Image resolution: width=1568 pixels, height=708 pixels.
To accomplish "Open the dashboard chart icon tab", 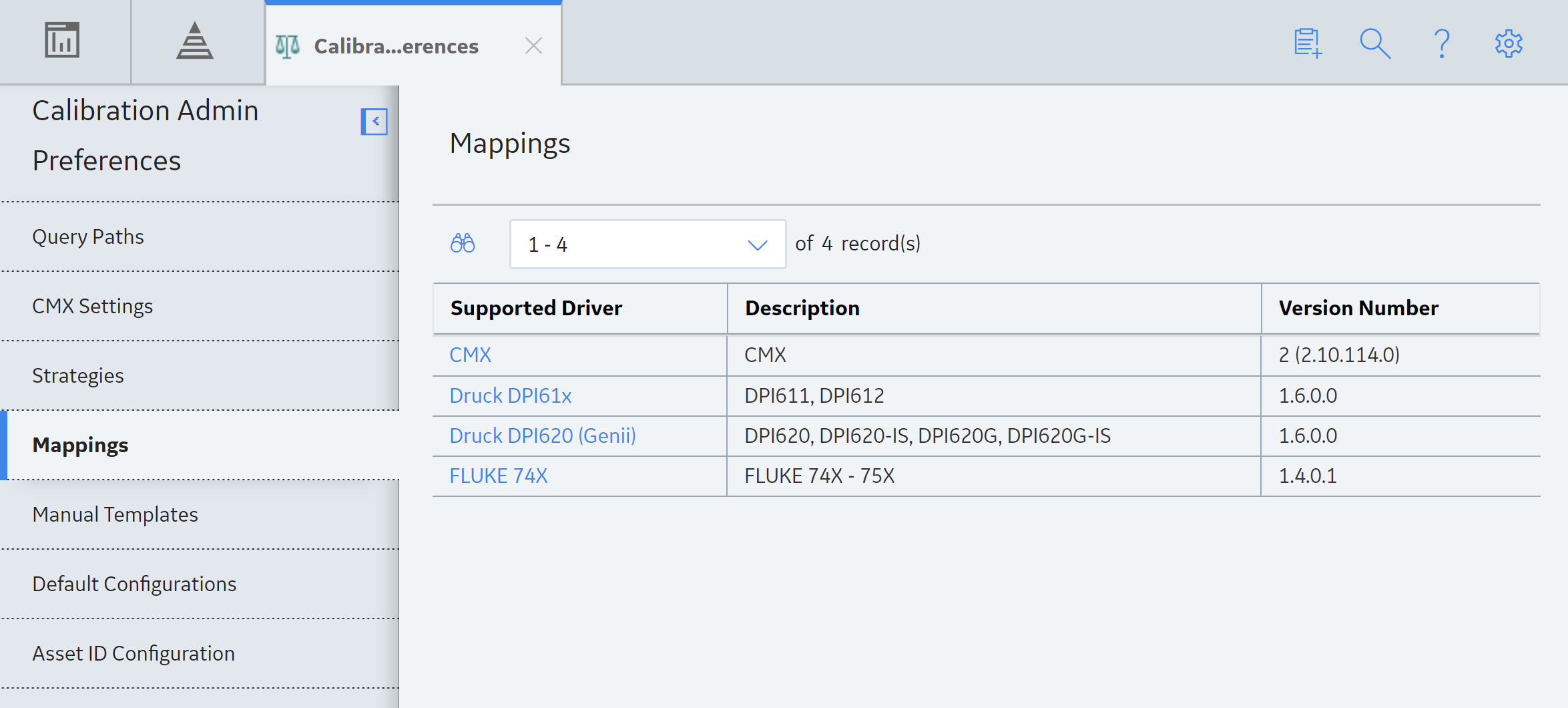I will click(62, 41).
